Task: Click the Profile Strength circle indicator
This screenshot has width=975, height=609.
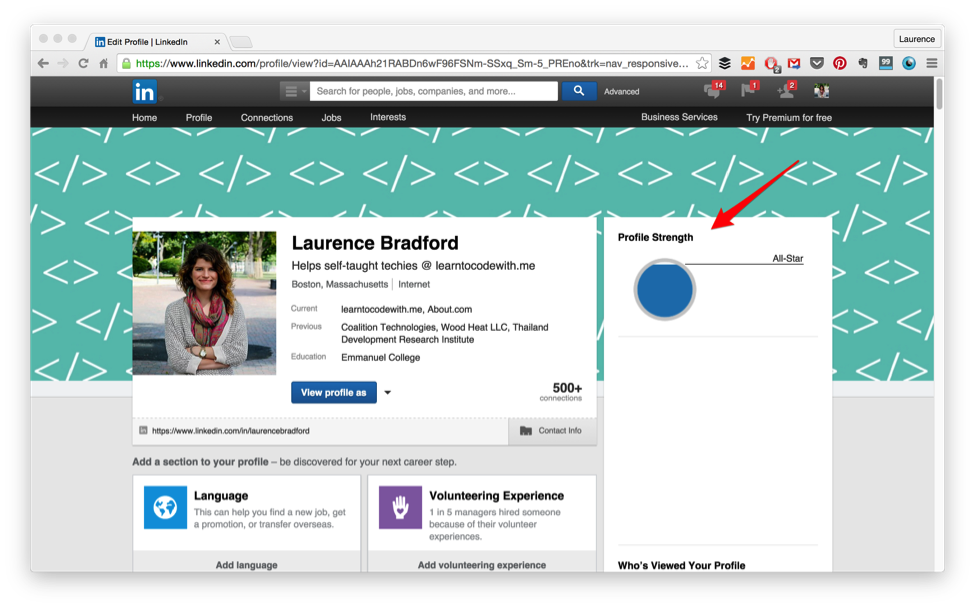Action: (664, 289)
